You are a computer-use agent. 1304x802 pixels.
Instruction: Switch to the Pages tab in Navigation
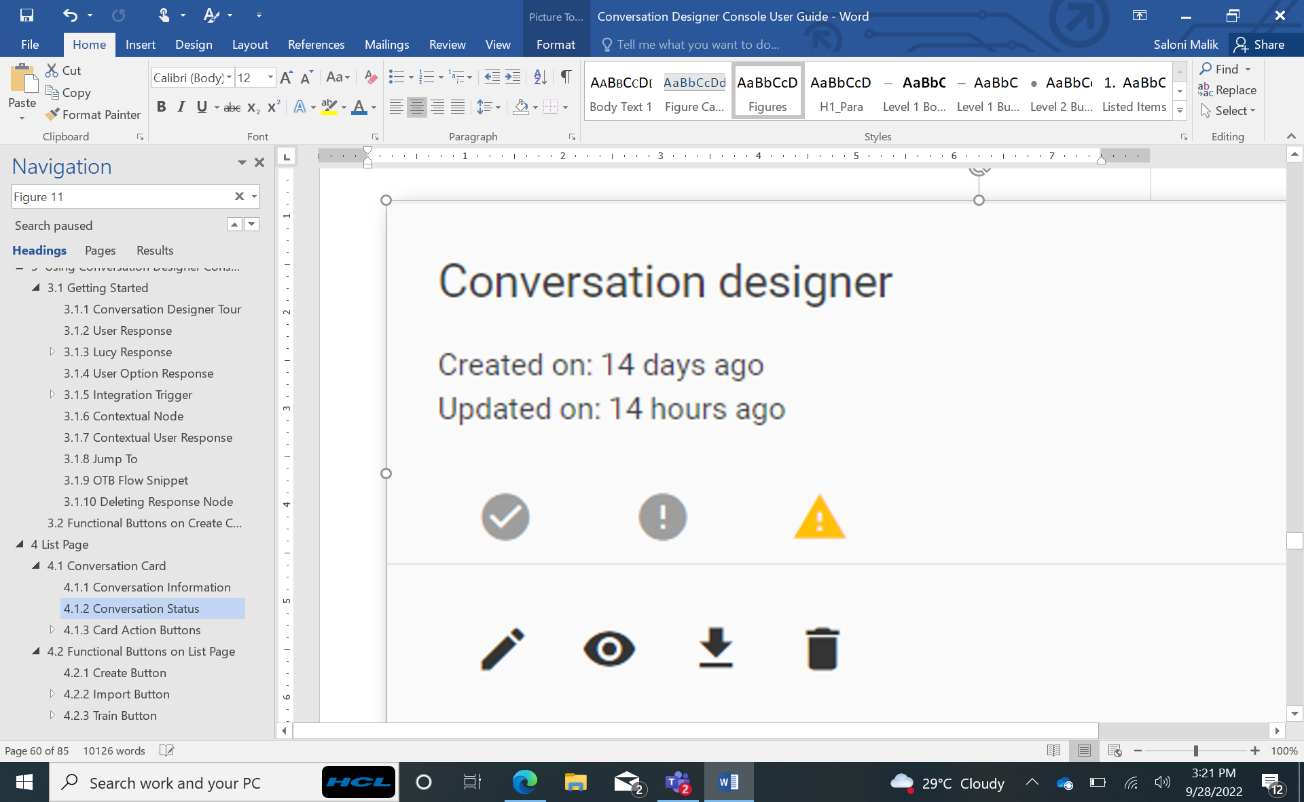click(100, 251)
